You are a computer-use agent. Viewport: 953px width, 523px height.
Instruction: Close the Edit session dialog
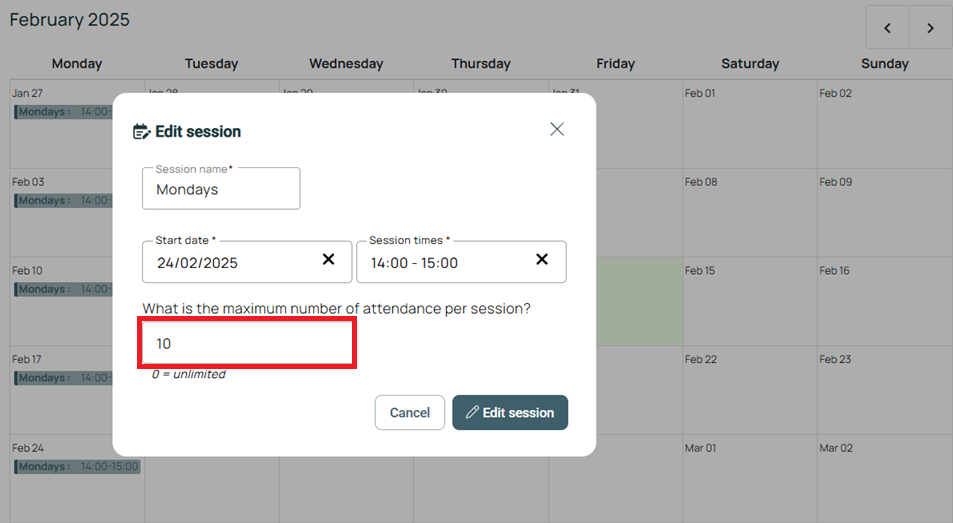pyautogui.click(x=557, y=129)
